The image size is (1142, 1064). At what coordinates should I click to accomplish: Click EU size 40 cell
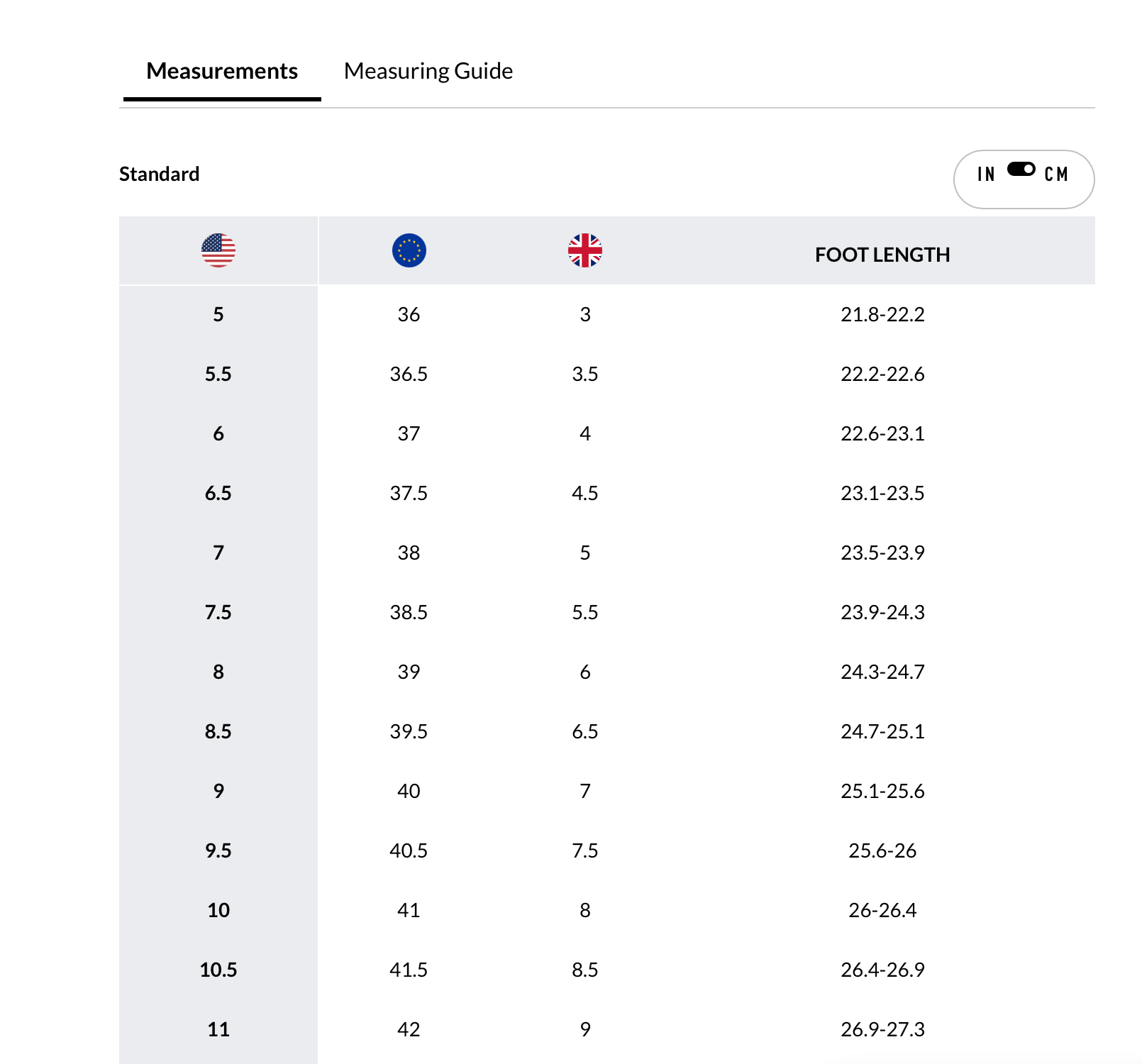(x=409, y=791)
